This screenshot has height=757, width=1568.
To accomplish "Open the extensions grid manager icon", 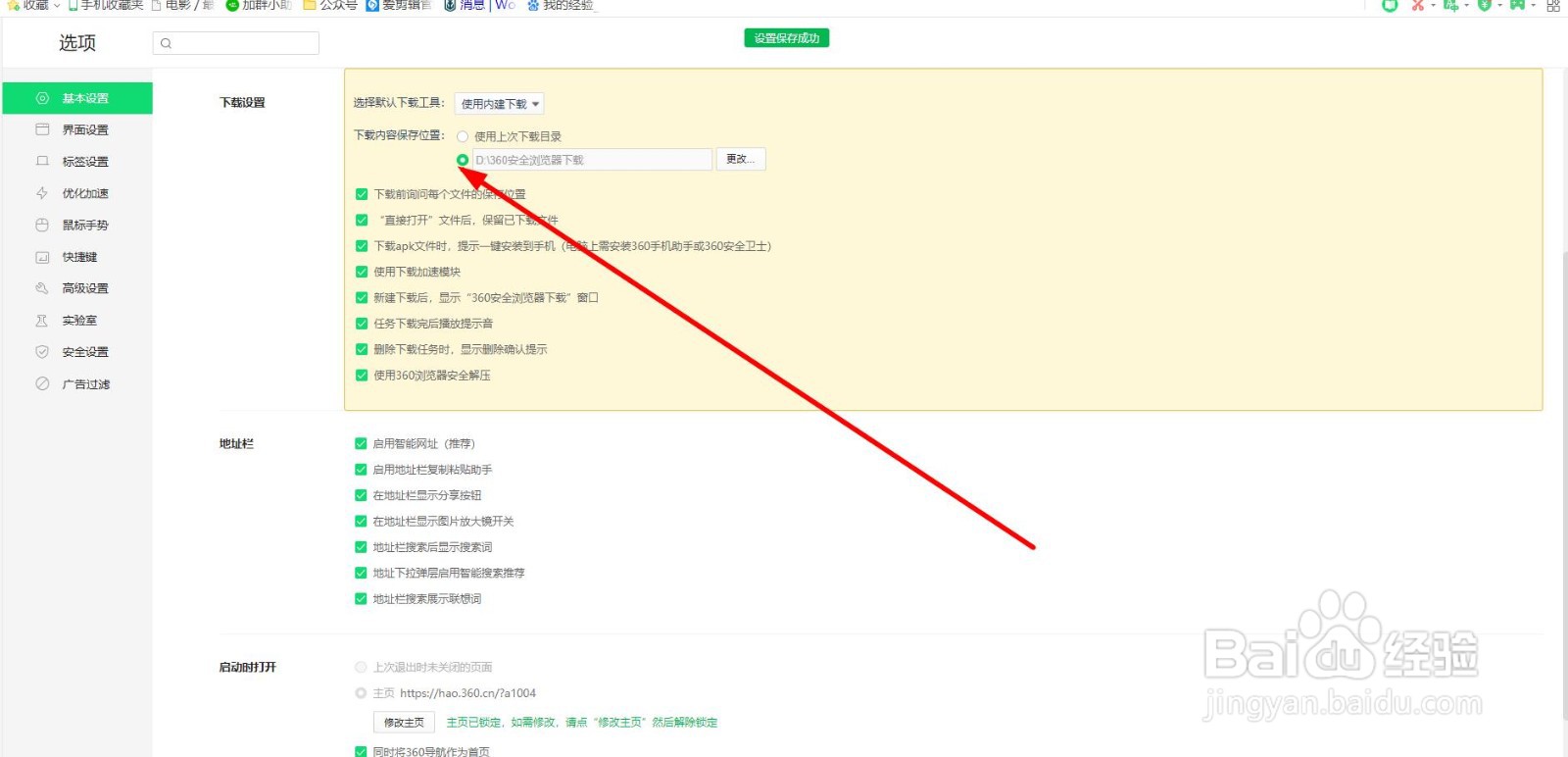I will pyautogui.click(x=1553, y=5).
